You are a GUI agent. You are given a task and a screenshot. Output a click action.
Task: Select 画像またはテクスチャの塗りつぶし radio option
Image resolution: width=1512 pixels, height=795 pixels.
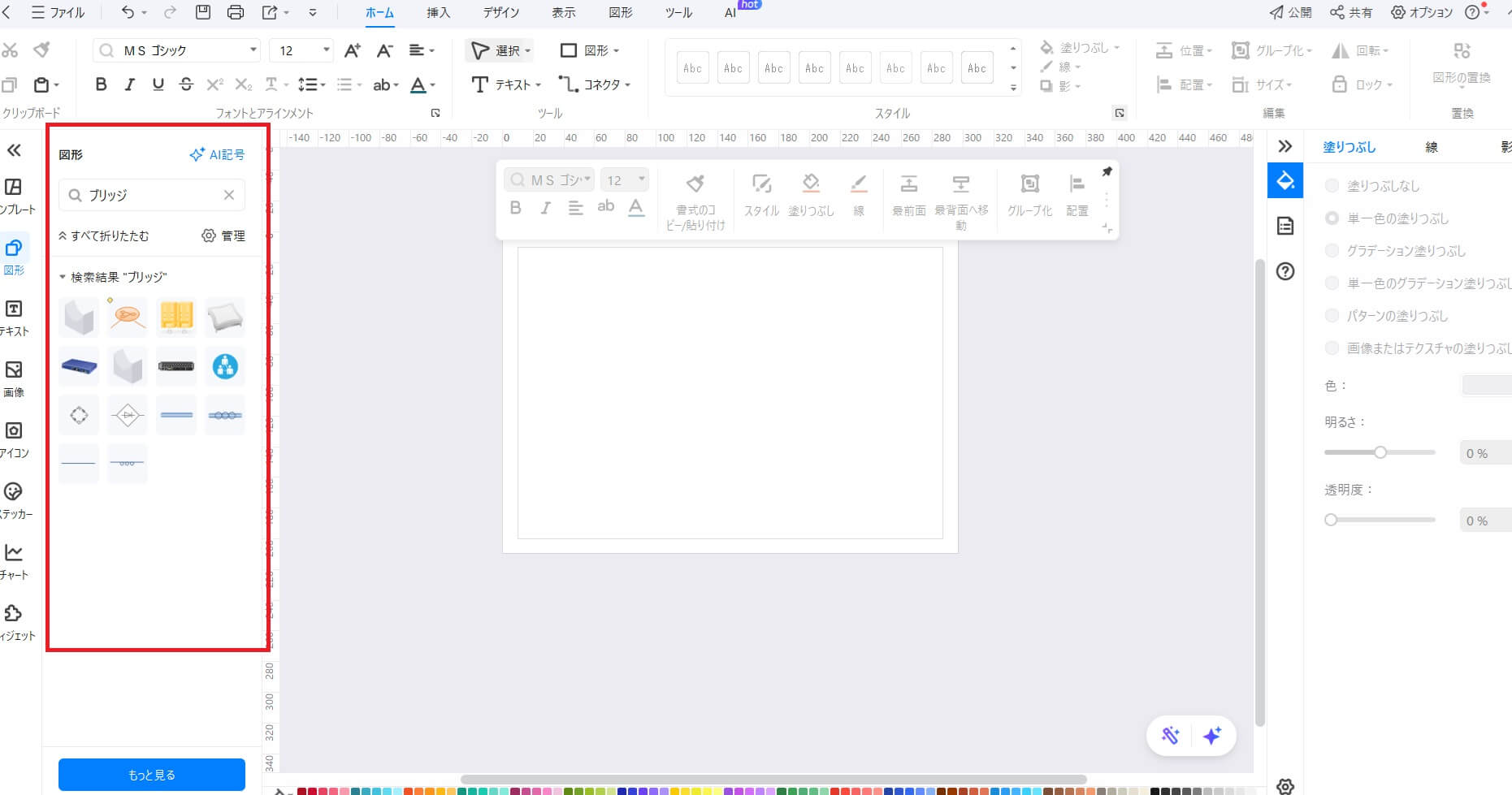[1332, 348]
